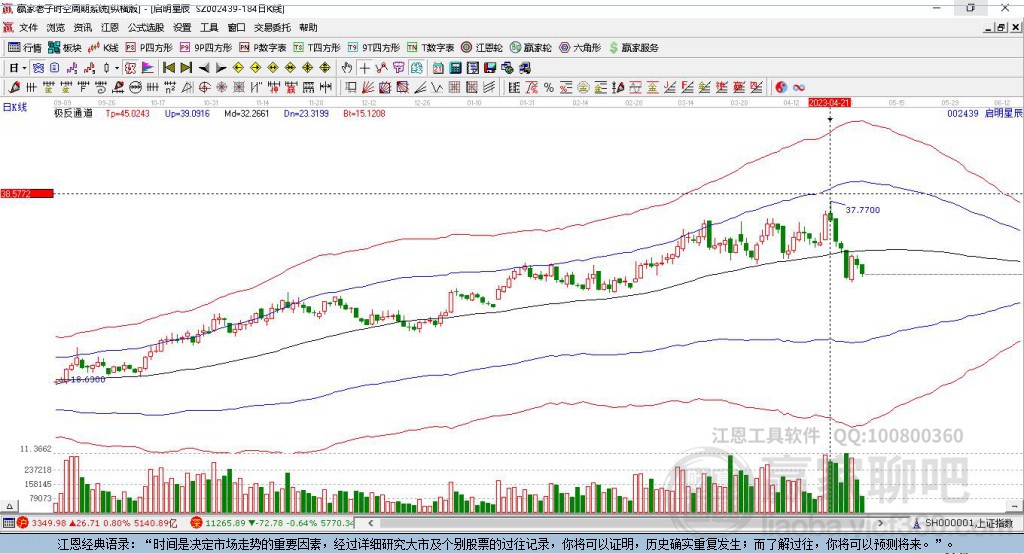Select the red pencil drawing tool
The image size is (1024, 554).
[14, 88]
